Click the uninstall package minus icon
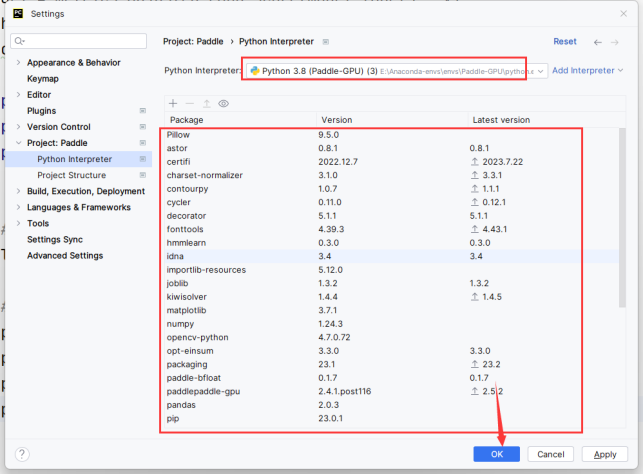 [x=189, y=103]
